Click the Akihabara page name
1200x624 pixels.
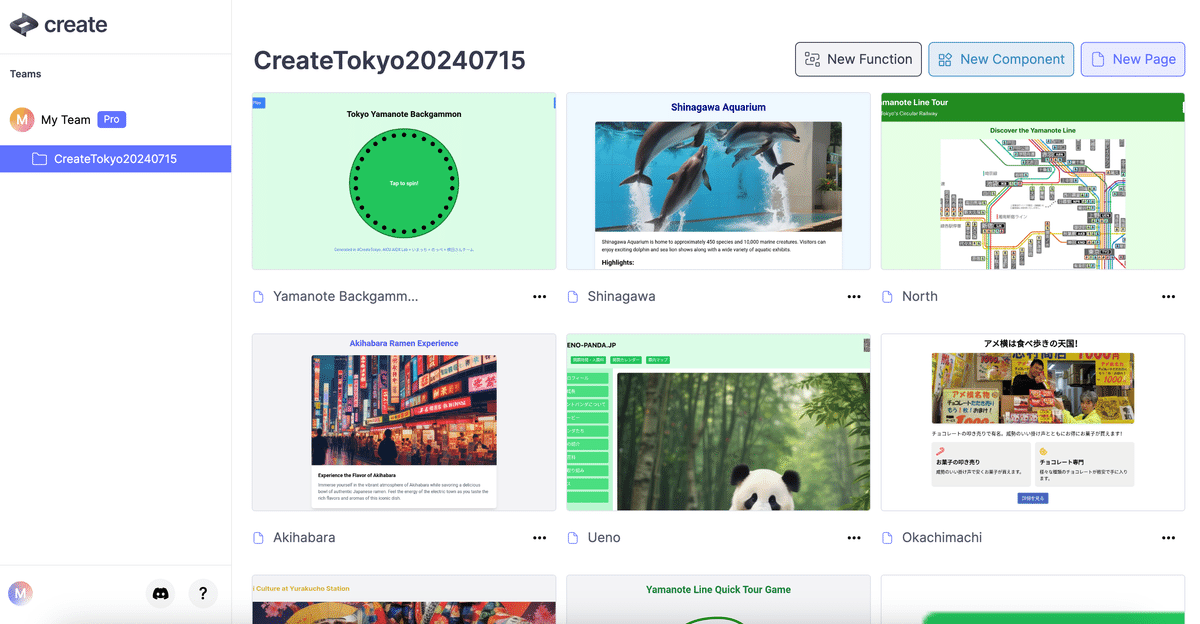[x=304, y=538]
